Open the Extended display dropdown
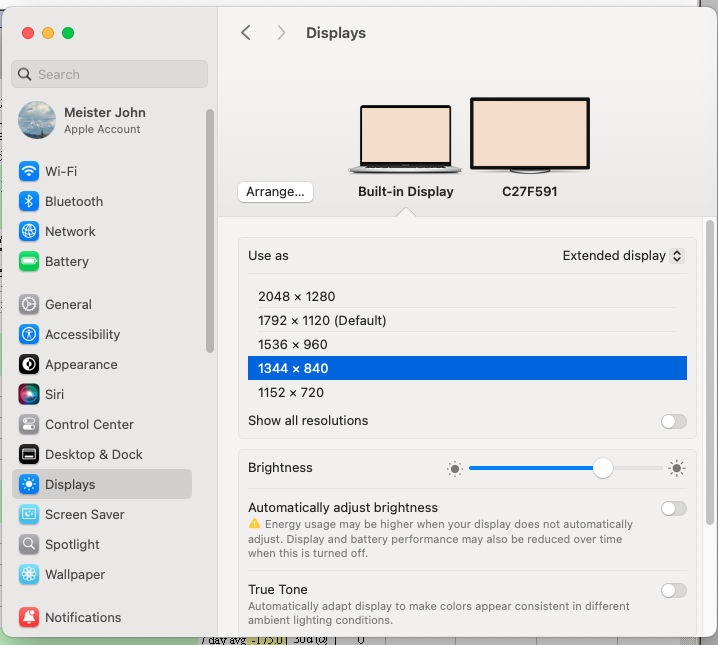Image resolution: width=718 pixels, height=645 pixels. tap(622, 256)
